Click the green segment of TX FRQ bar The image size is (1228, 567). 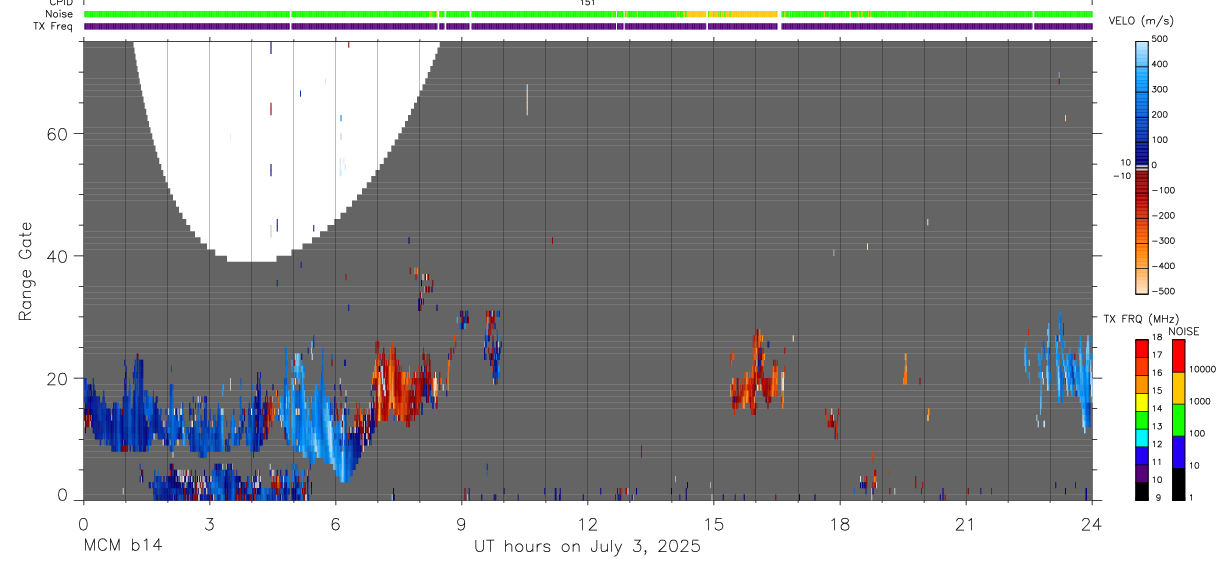tap(1142, 420)
